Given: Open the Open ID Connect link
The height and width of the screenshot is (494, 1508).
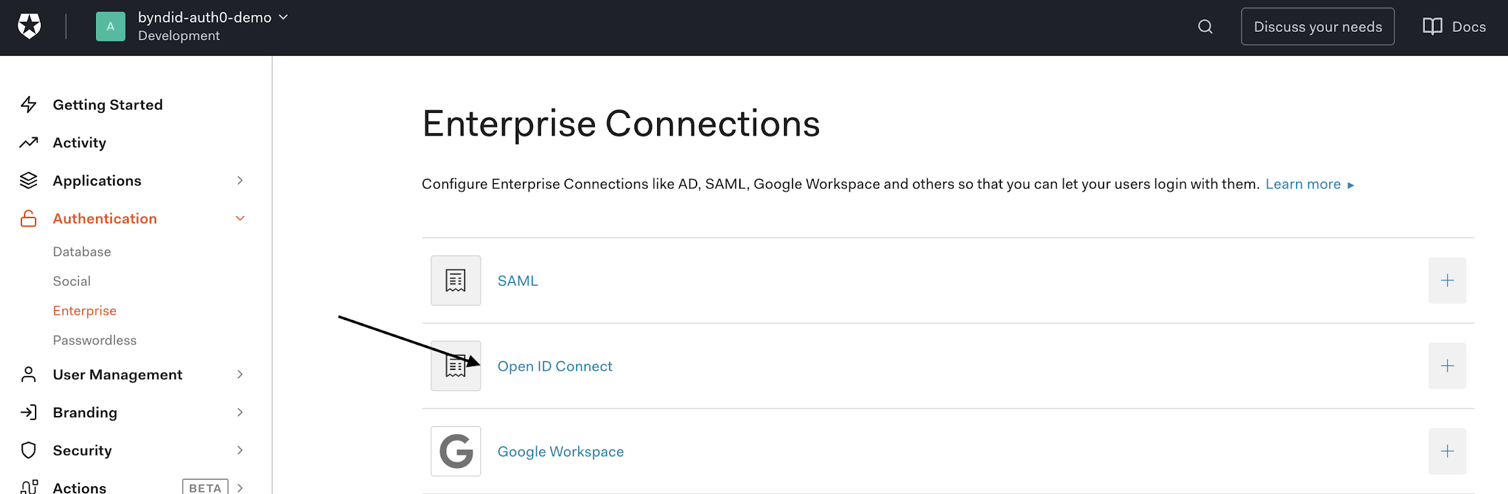Looking at the screenshot, I should pyautogui.click(x=555, y=366).
